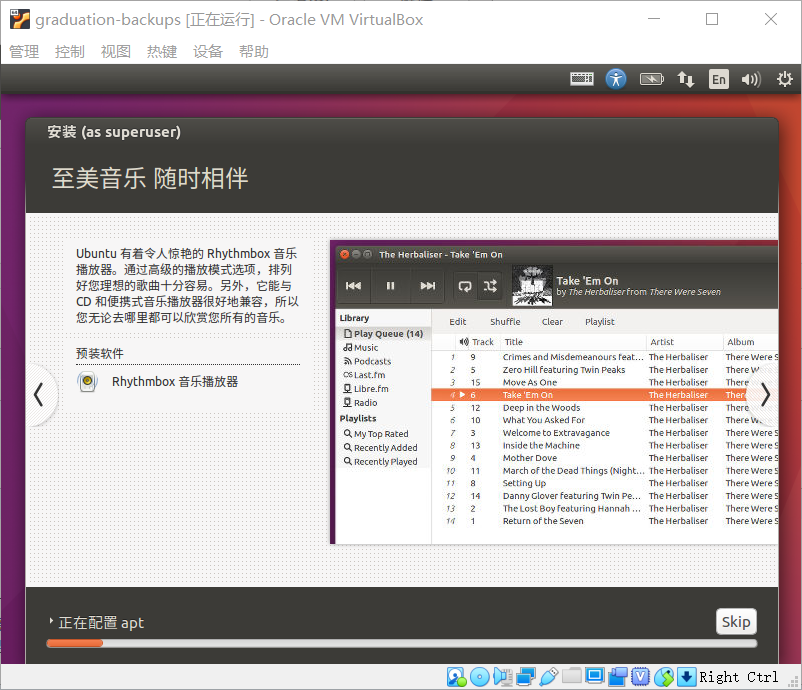Select Libre.fm in the Rhythmbox Library

point(366,389)
